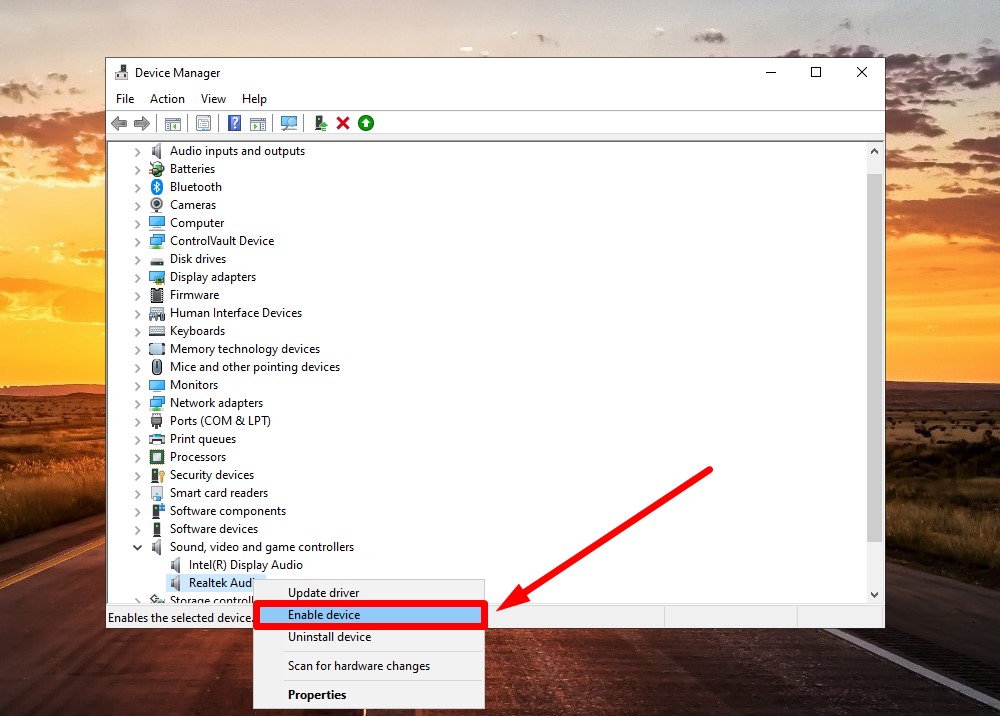Viewport: 1000px width, 716px height.
Task: Expand Audio inputs and outputs node
Action: pos(137,152)
